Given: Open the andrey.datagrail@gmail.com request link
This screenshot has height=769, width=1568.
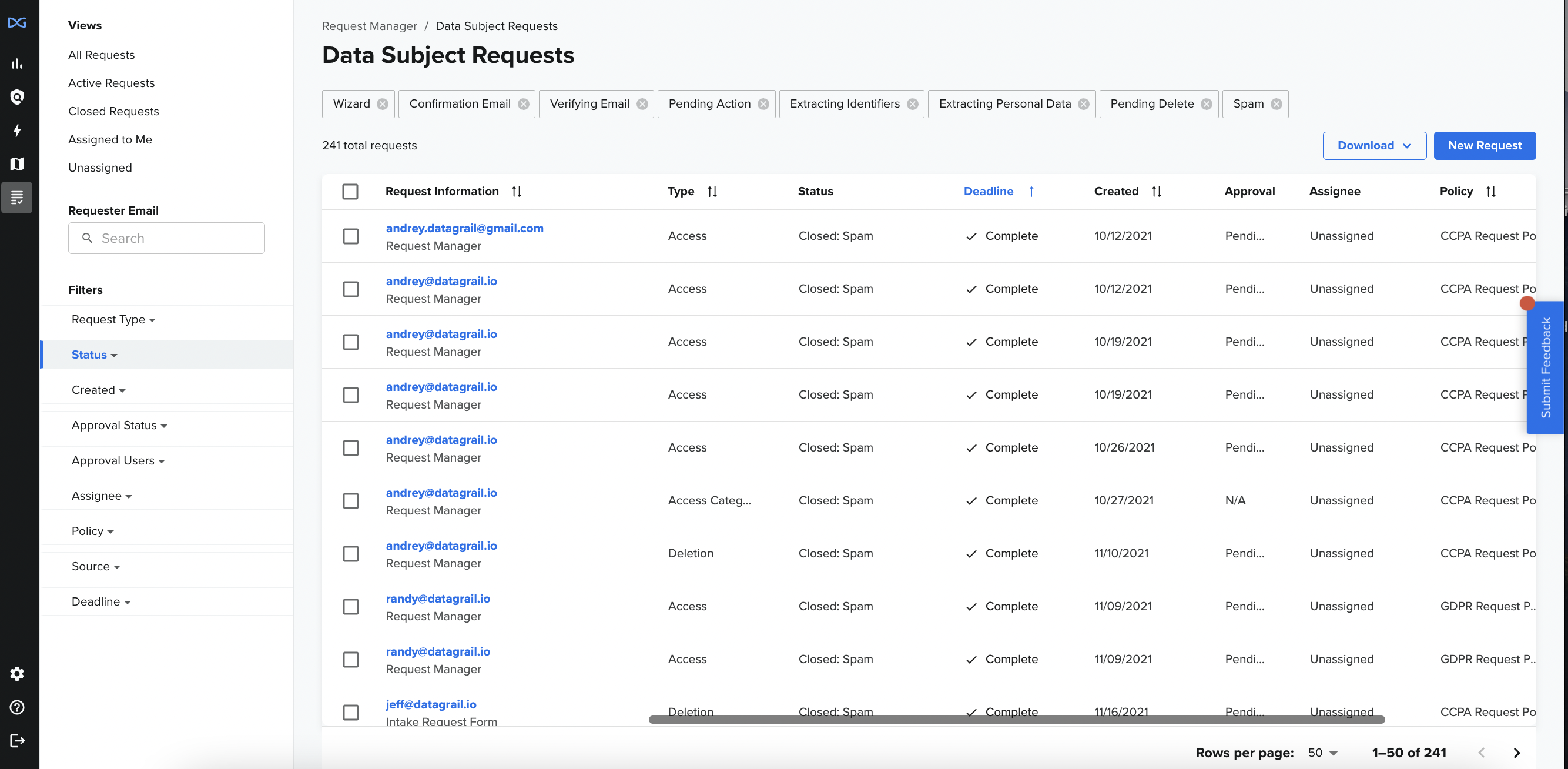Looking at the screenshot, I should [x=464, y=228].
